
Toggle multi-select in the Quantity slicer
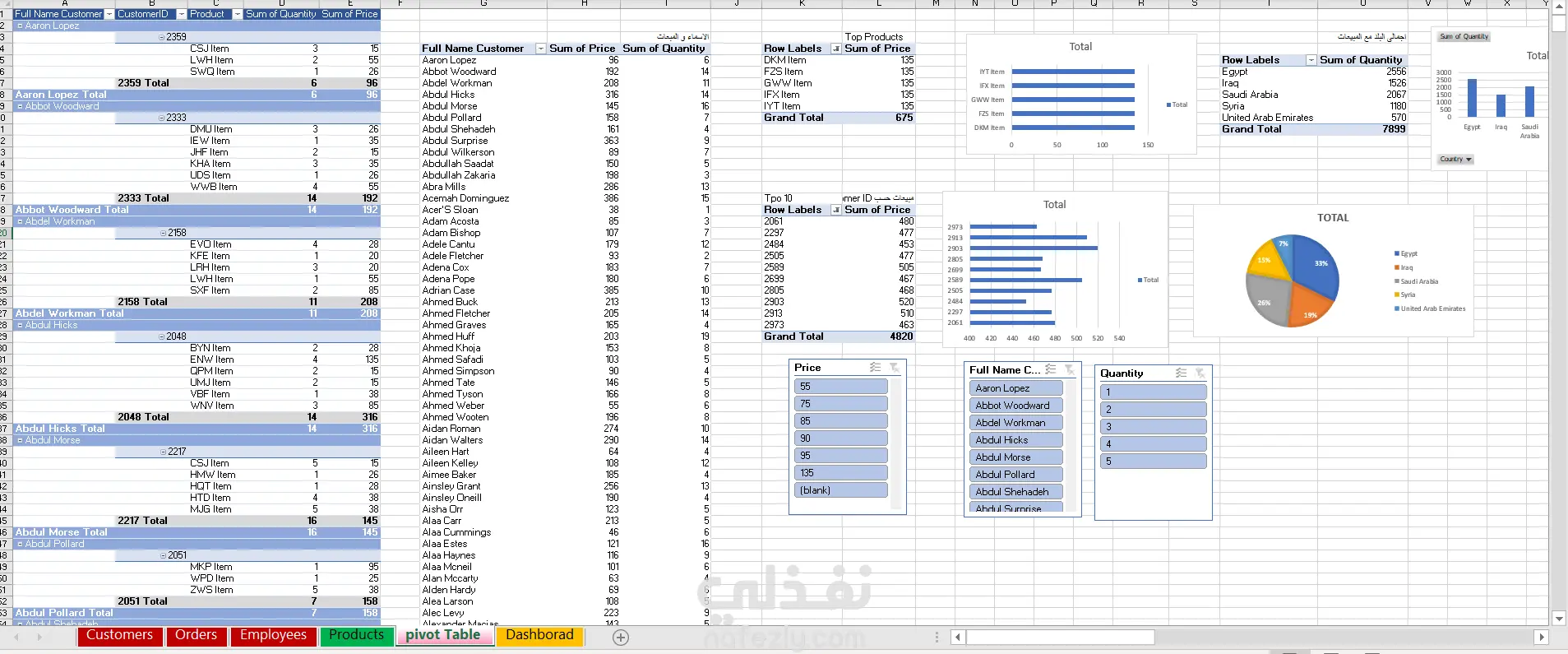click(x=1181, y=373)
